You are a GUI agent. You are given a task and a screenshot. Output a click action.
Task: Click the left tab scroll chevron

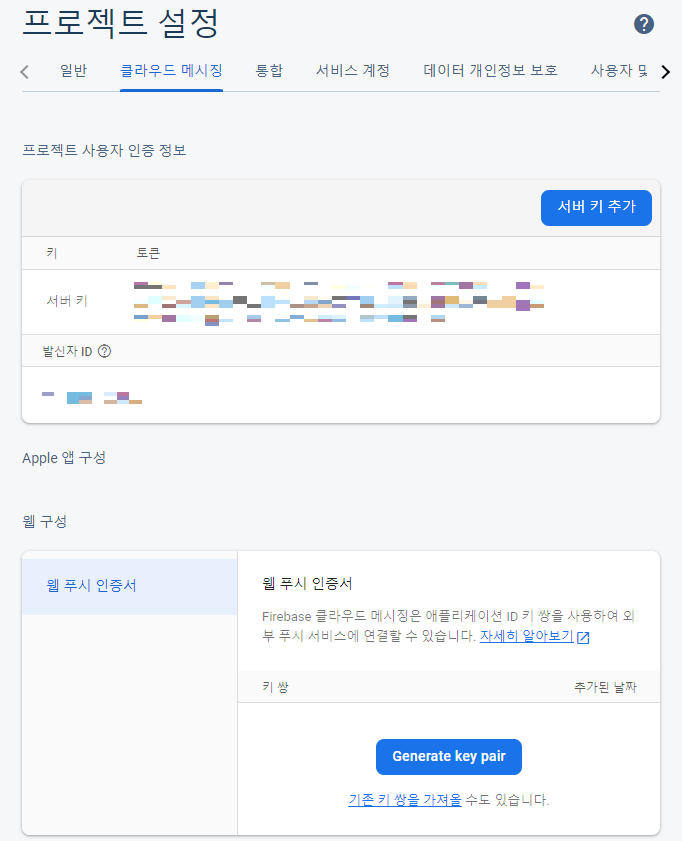point(24,72)
